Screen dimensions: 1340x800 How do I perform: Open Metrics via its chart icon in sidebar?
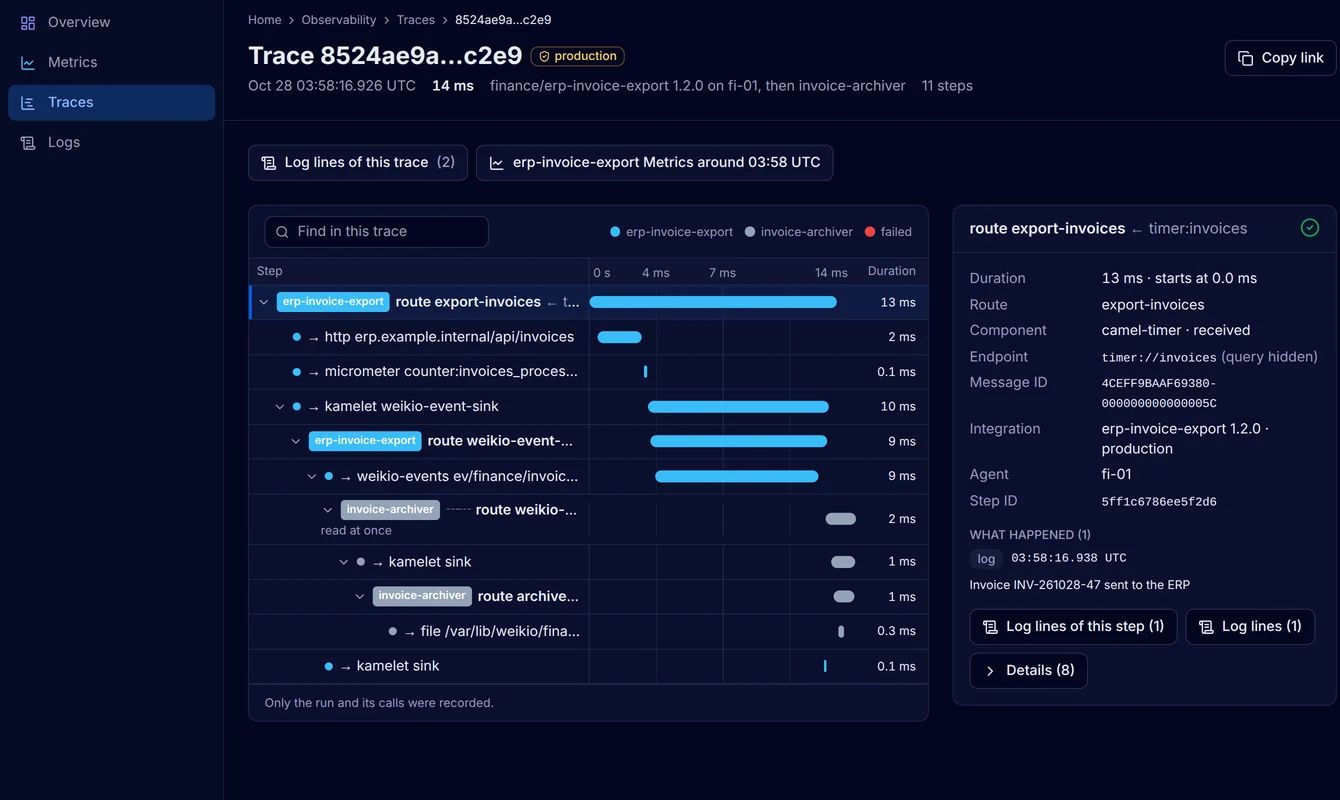click(x=28, y=62)
